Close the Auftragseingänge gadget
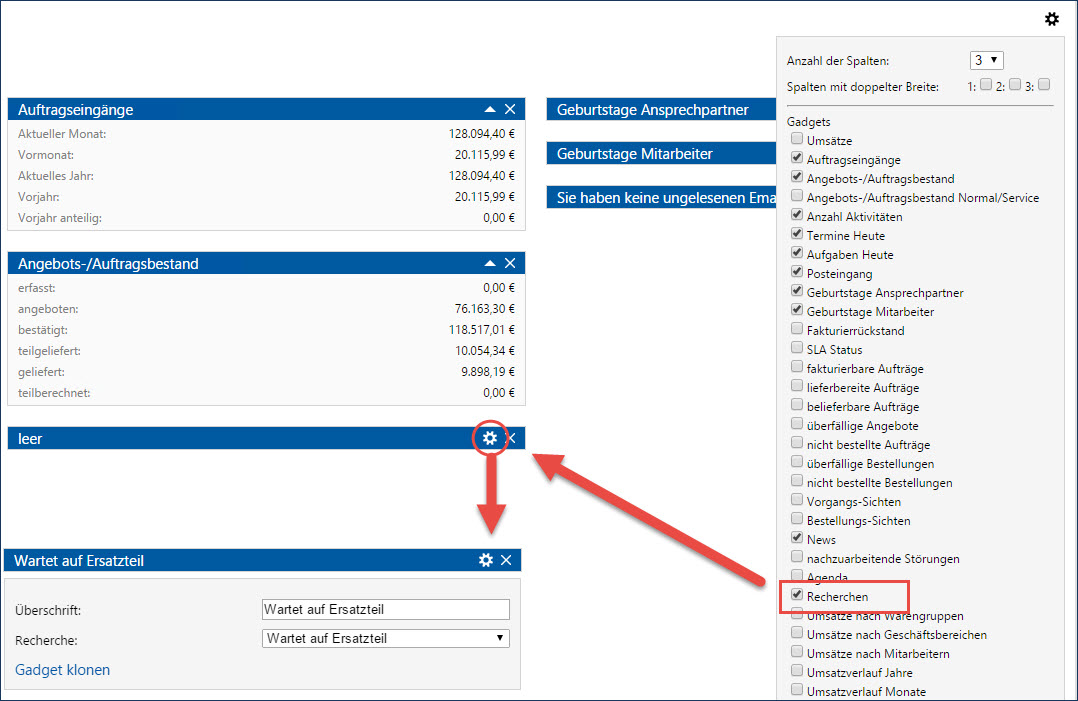 (510, 110)
